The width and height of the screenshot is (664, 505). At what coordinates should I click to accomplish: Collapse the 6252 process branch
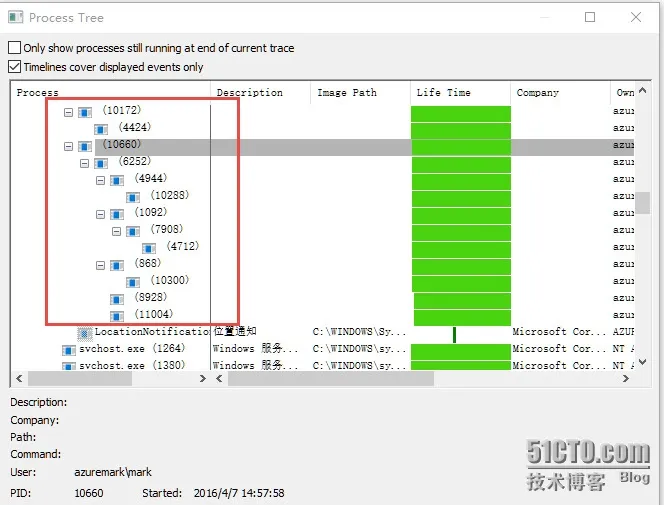[x=85, y=163]
